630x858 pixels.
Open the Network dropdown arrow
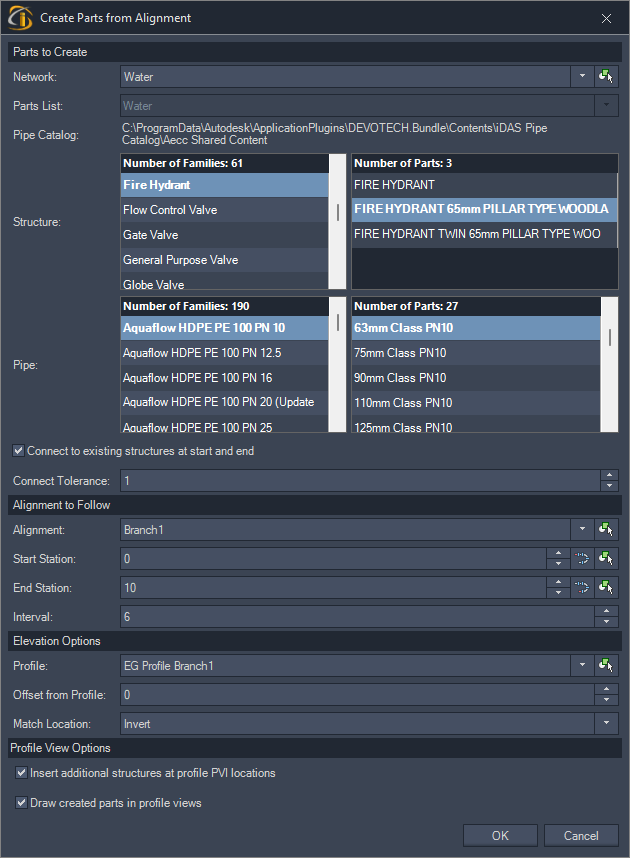click(582, 77)
